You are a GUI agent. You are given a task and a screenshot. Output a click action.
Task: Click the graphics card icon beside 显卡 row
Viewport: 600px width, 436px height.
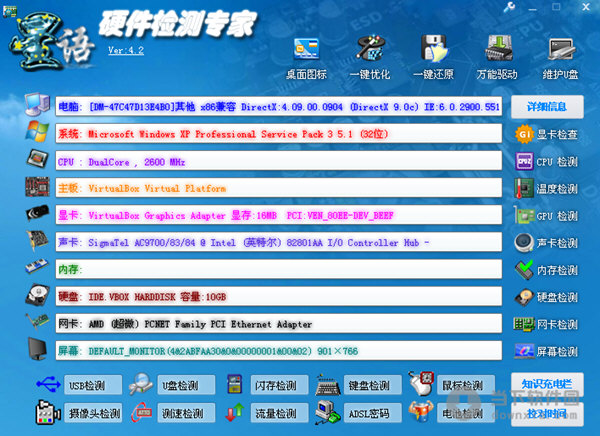pos(37,213)
